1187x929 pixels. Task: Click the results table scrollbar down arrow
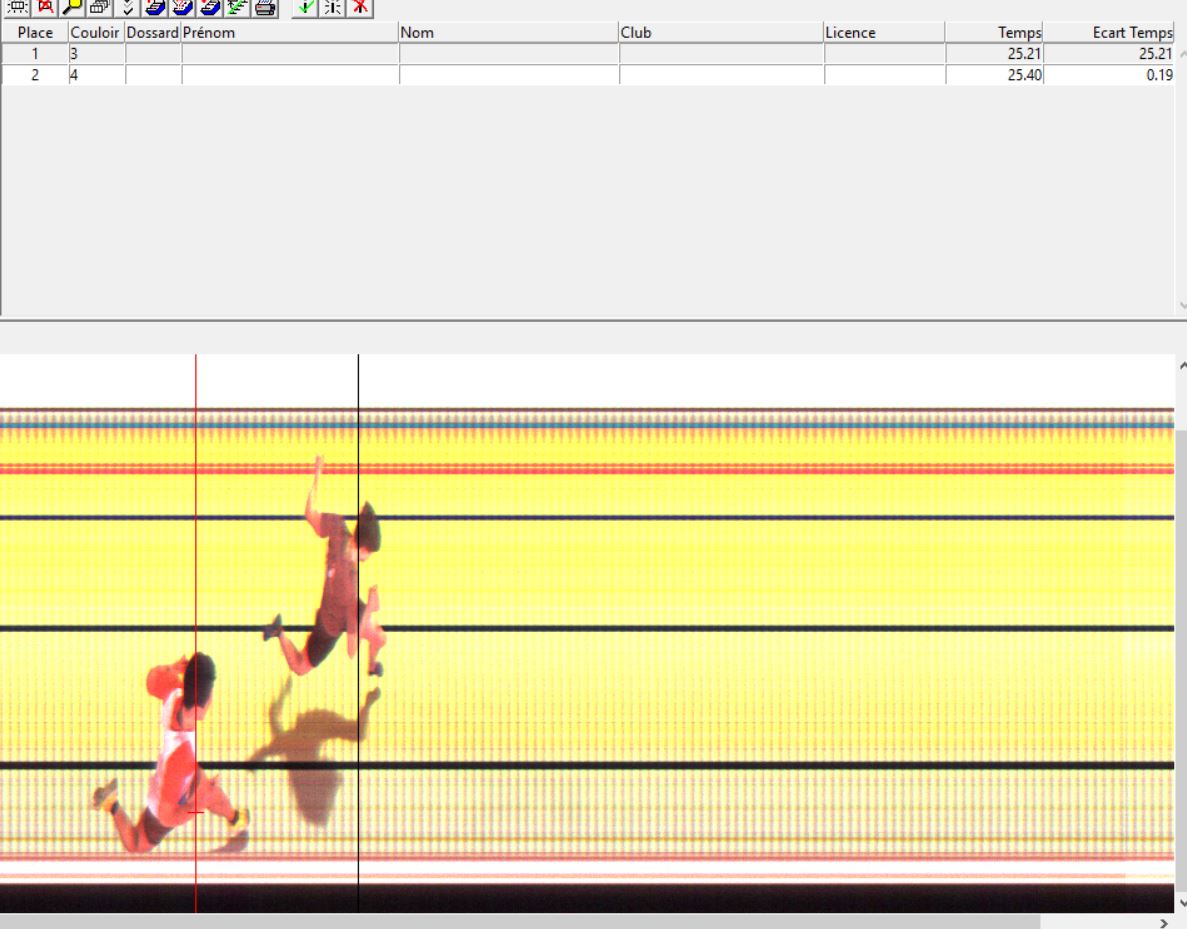coord(1182,306)
